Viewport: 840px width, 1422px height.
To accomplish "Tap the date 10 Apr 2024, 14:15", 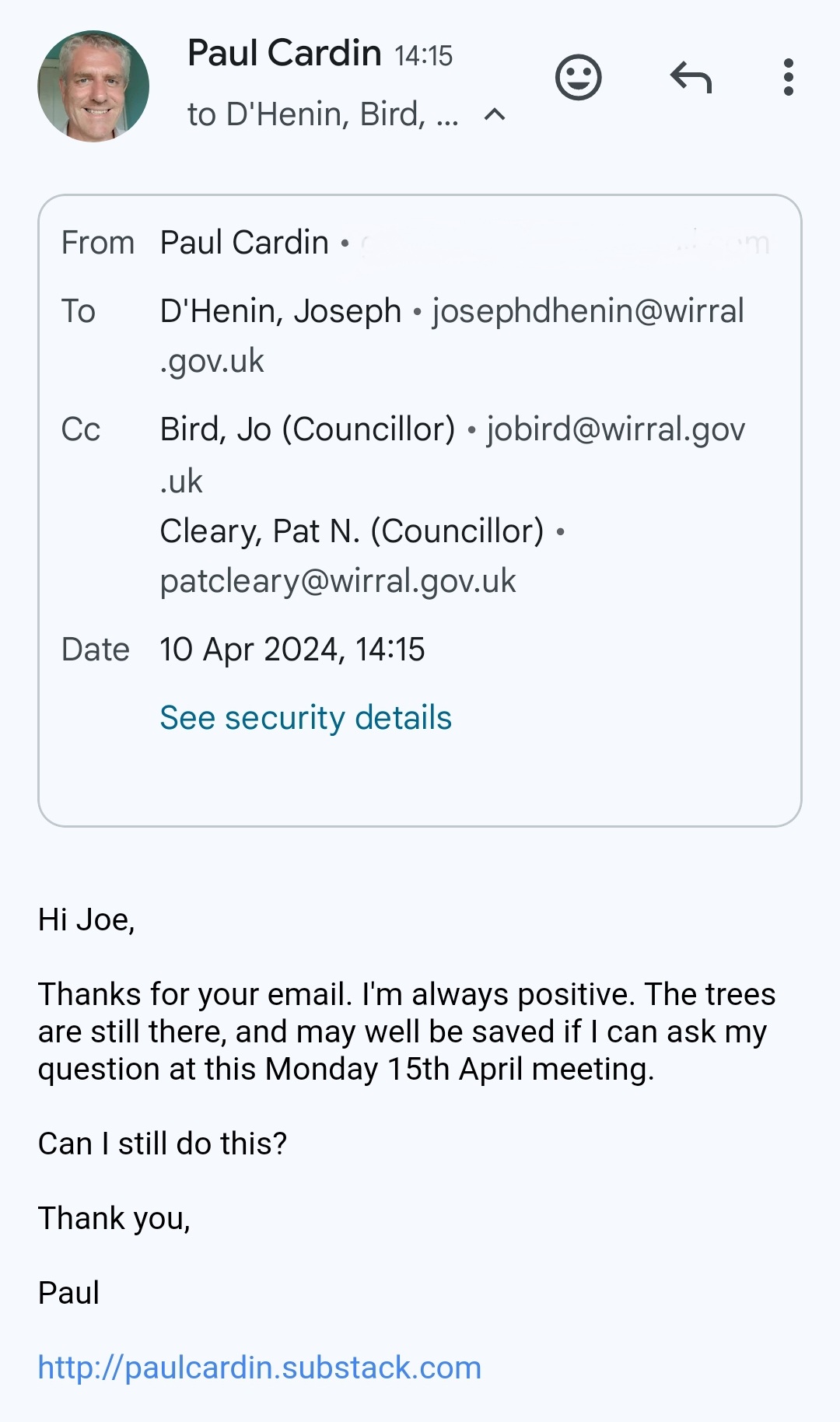I will point(292,650).
